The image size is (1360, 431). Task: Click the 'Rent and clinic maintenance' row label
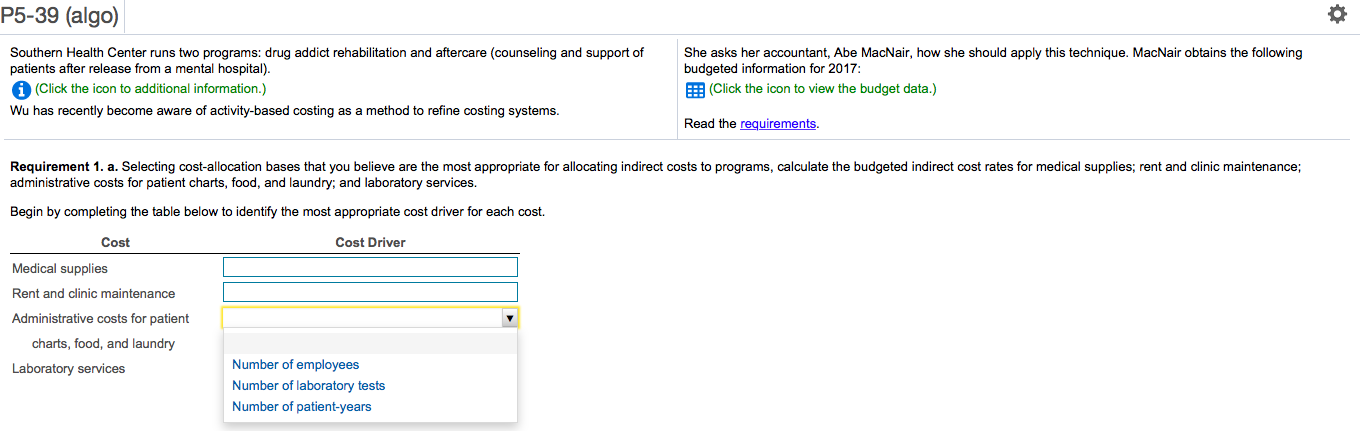point(94,294)
